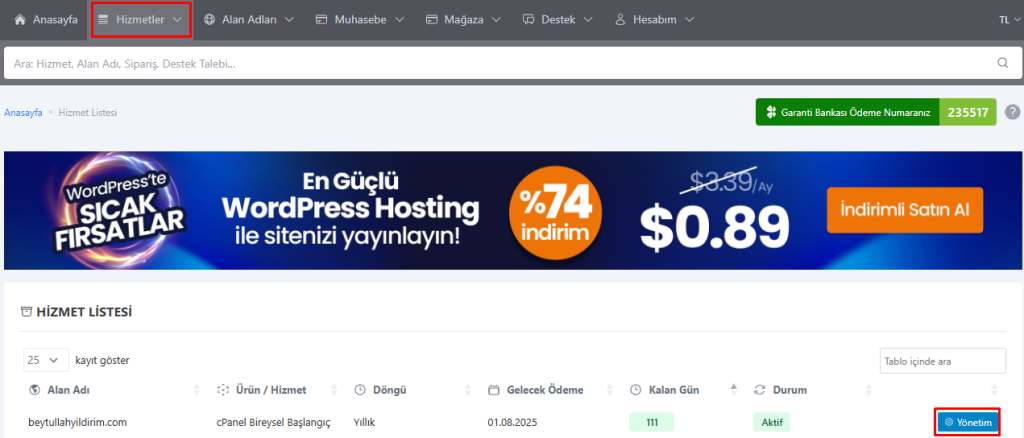Click the 111 remaining days badge
1024x438 pixels.
(x=652, y=422)
